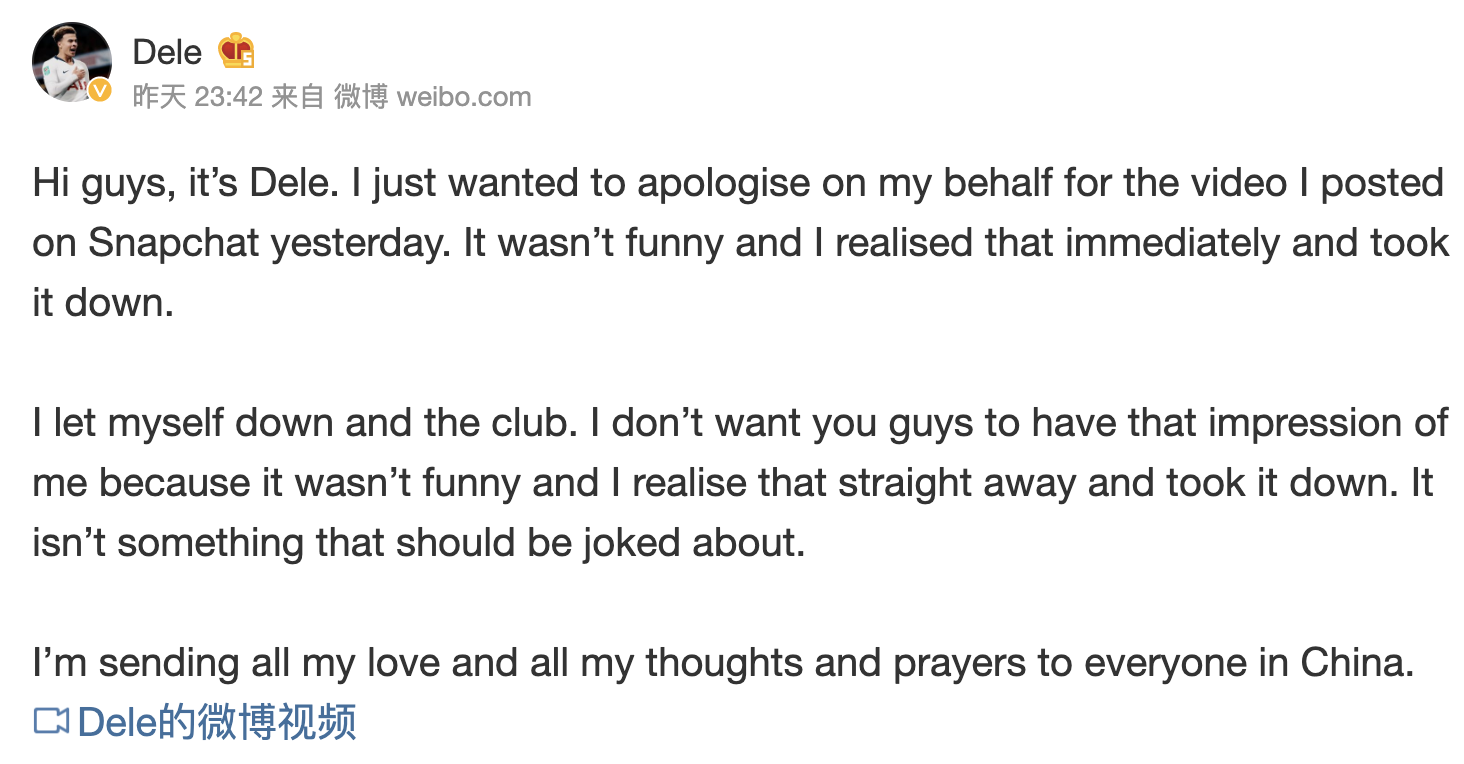Screen dimensions: 1464x764
Task: Click the video camera icon below post
Action: coord(51,721)
